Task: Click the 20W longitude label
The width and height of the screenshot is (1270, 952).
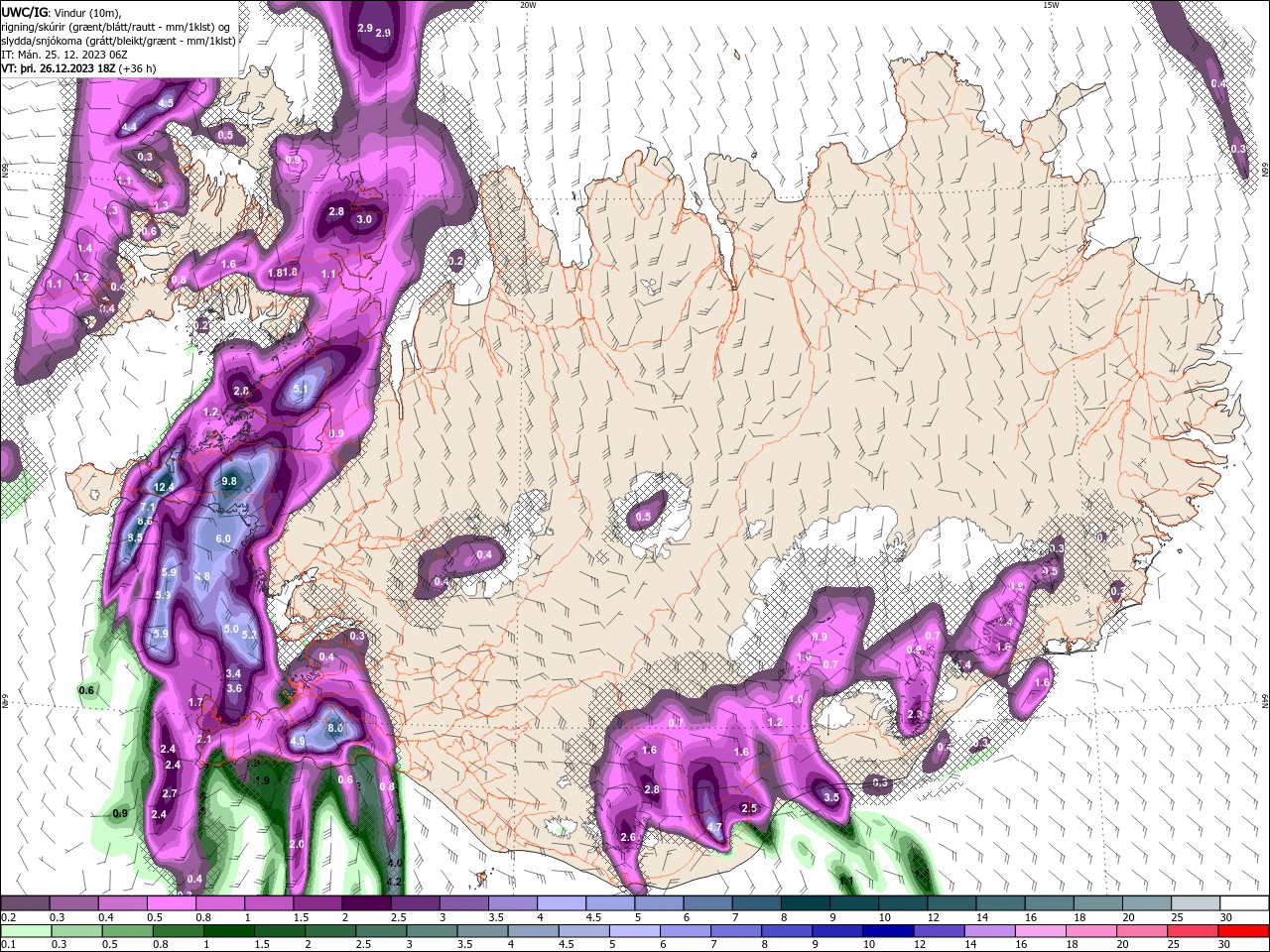Action: point(528,5)
